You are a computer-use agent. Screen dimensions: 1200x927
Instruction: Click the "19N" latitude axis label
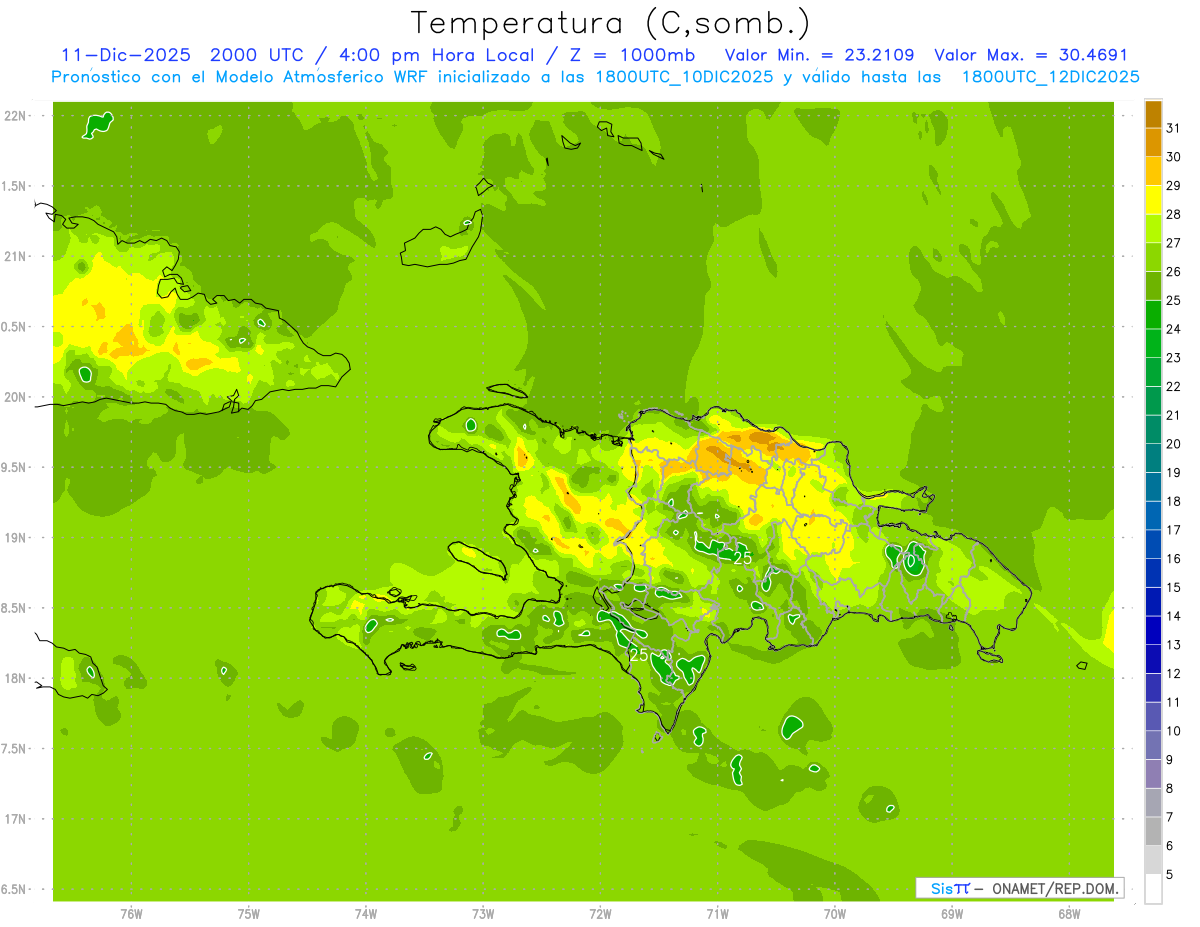pos(17,538)
